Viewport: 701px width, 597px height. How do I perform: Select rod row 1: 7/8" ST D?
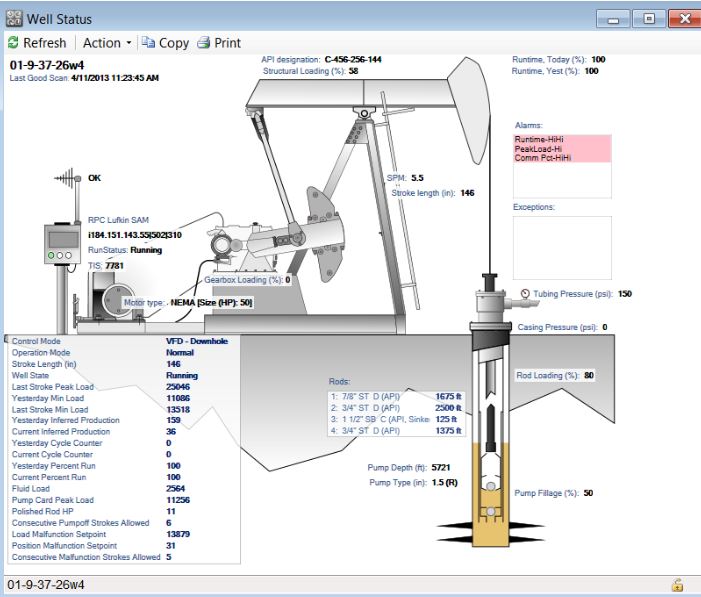[x=396, y=397]
